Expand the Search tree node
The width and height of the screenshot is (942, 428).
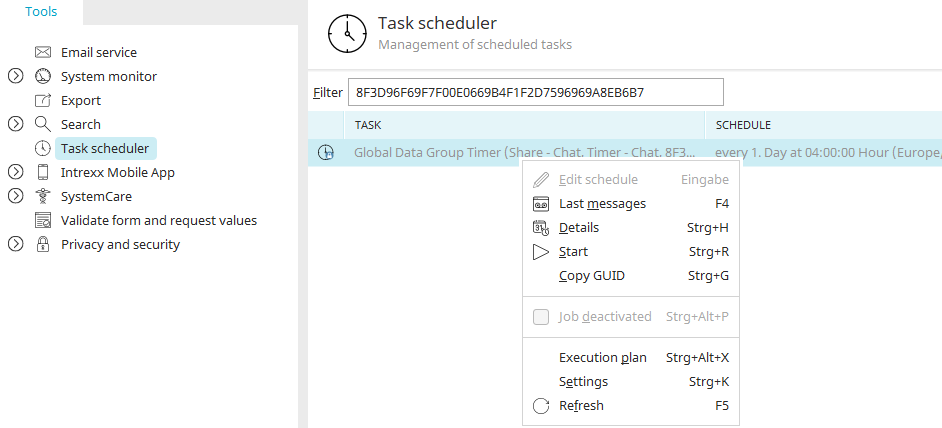pyautogui.click(x=16, y=124)
